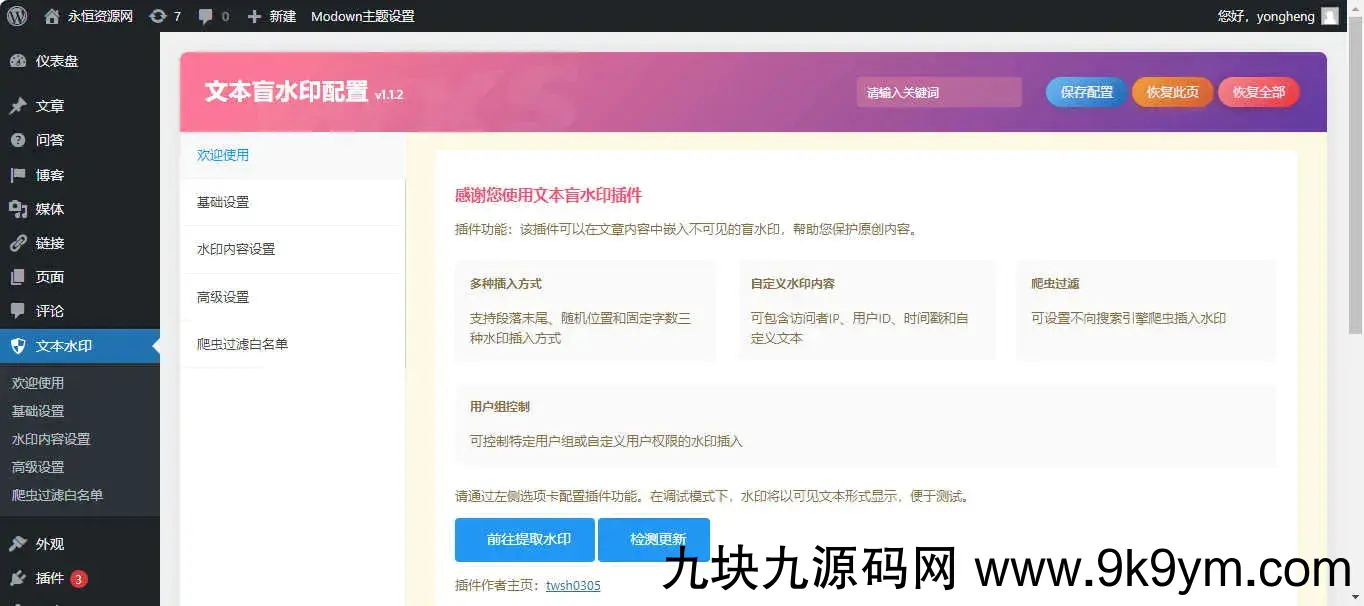Click the 外观 appearance menu
Screen dimensions: 1364x606
[x=49, y=544]
